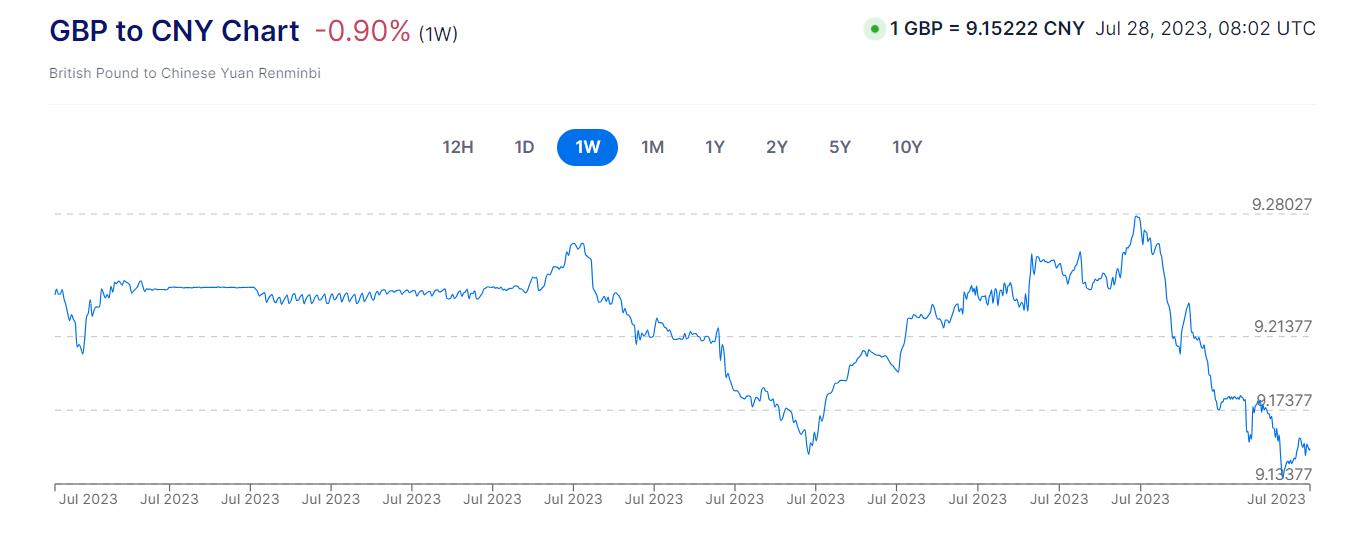The width and height of the screenshot is (1352, 546).
Task: Click the green live rate indicator dot
Action: (x=875, y=29)
